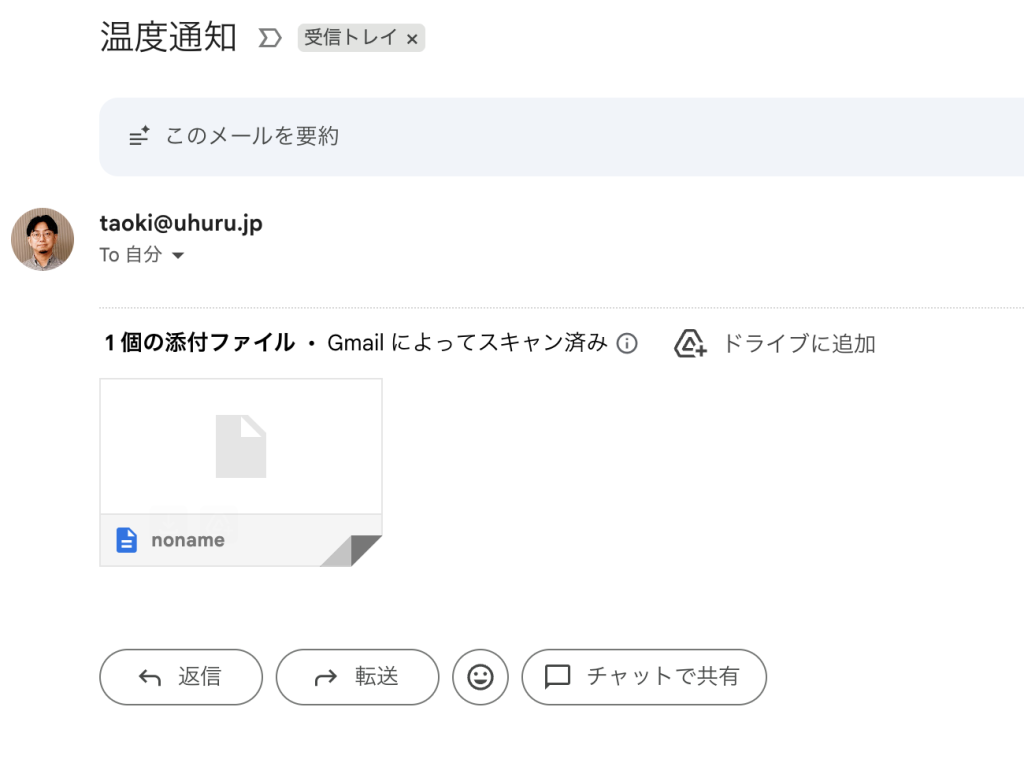This screenshot has height=759, width=1024.
Task: Click the blue document icon beside noname
Action: tap(127, 540)
